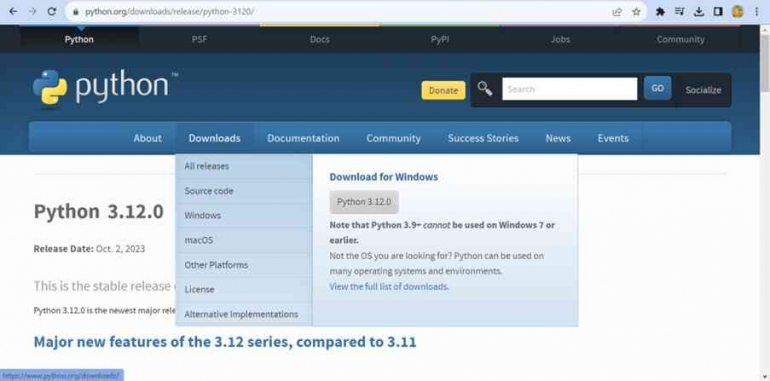Click the Python logo
The image size is (770, 381).
[x=105, y=87]
